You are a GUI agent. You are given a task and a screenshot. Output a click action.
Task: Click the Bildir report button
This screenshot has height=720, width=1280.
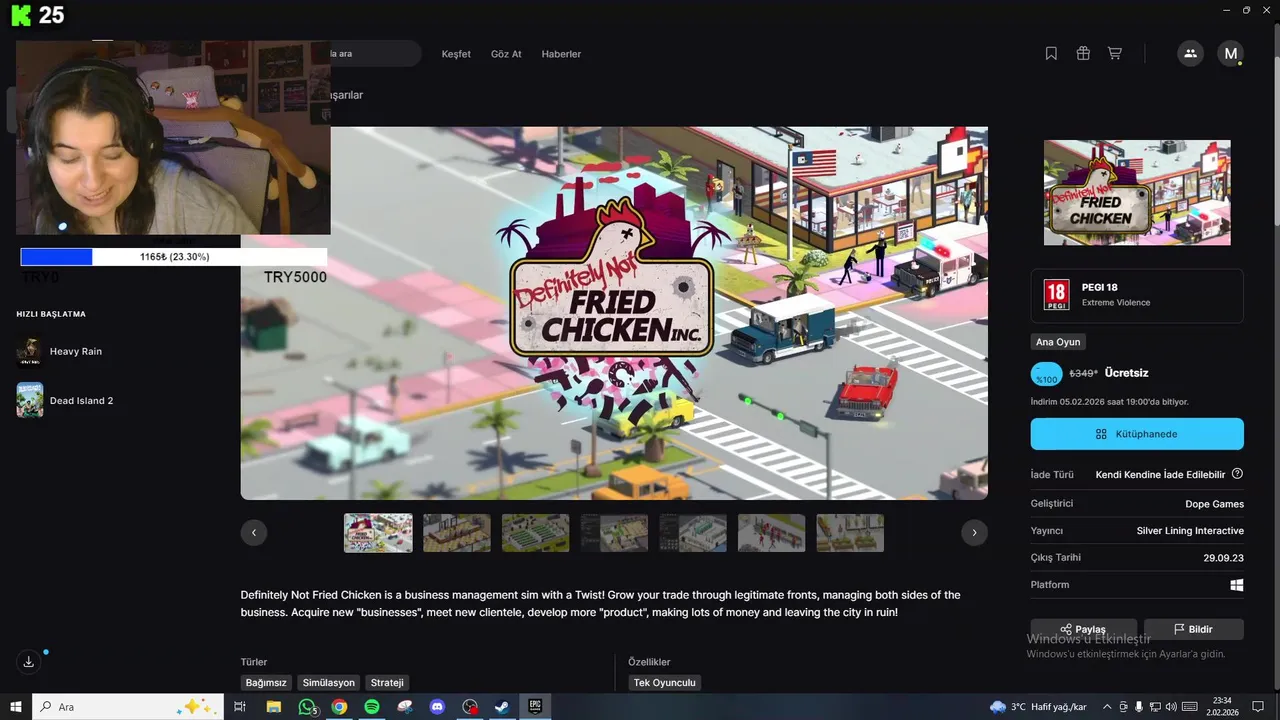(1194, 629)
